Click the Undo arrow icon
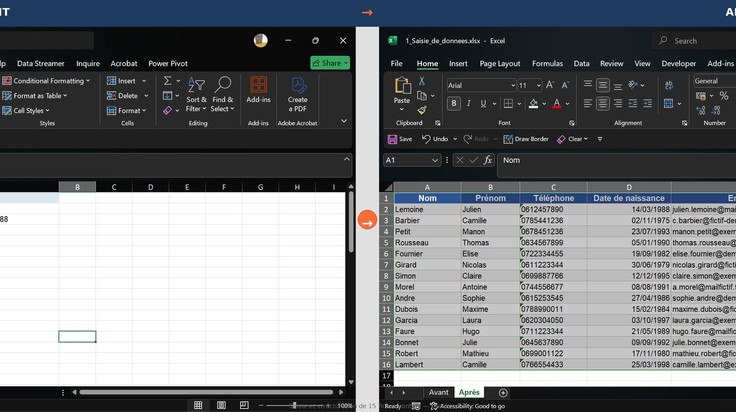736x412 pixels. (x=426, y=139)
